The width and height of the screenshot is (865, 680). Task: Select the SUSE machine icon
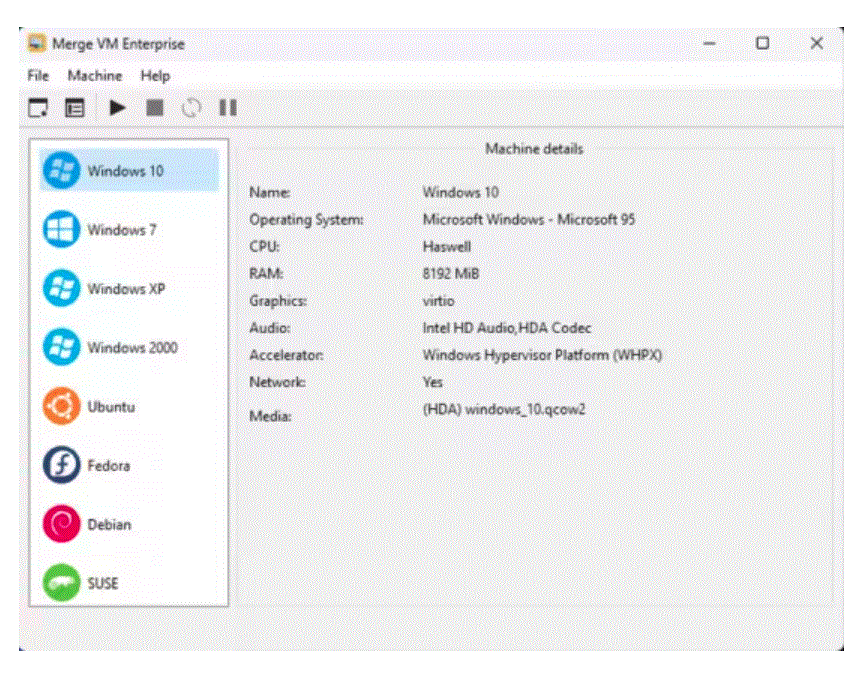click(x=61, y=583)
